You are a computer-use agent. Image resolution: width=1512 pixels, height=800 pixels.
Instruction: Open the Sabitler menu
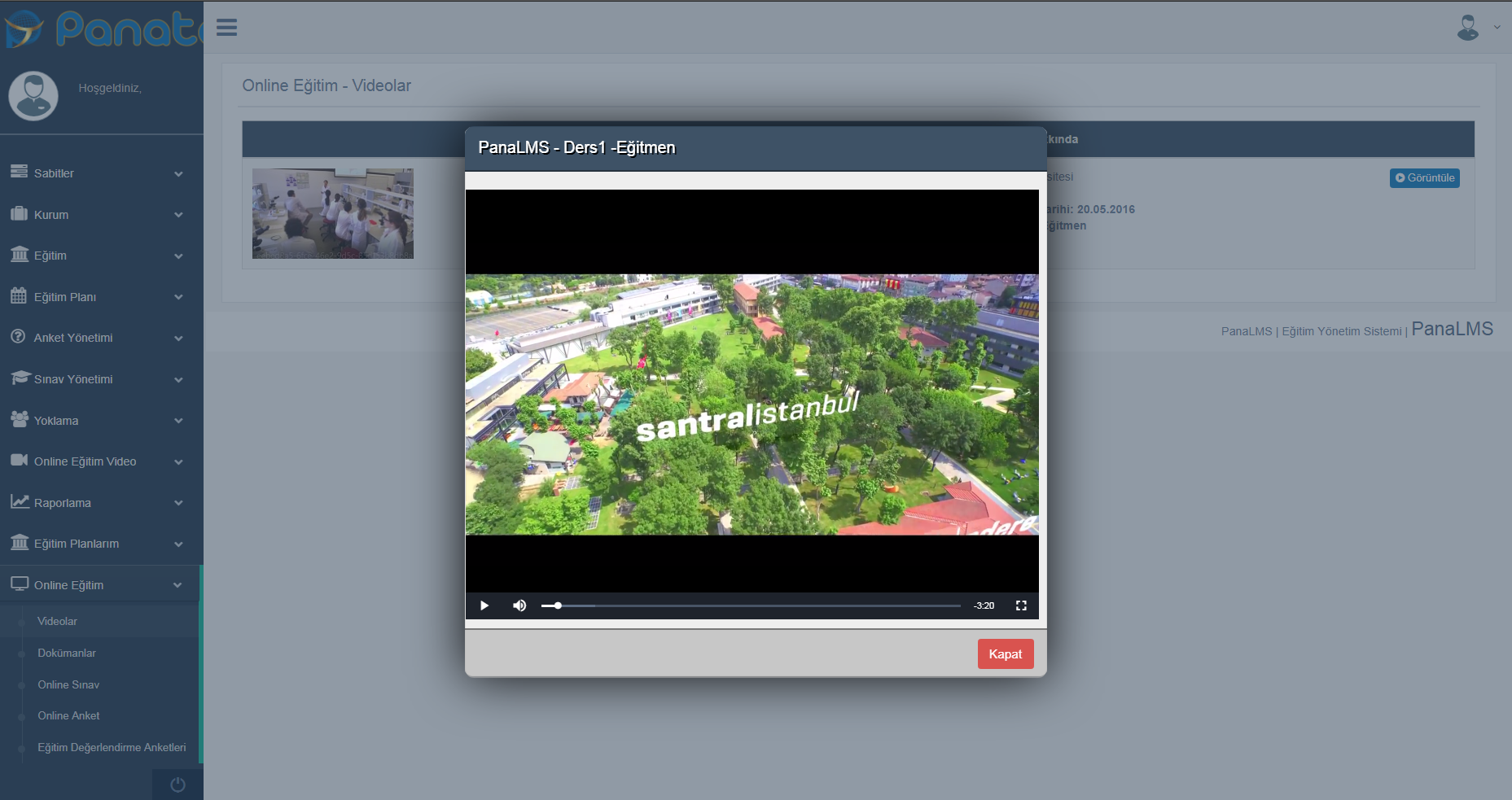[x=54, y=173]
